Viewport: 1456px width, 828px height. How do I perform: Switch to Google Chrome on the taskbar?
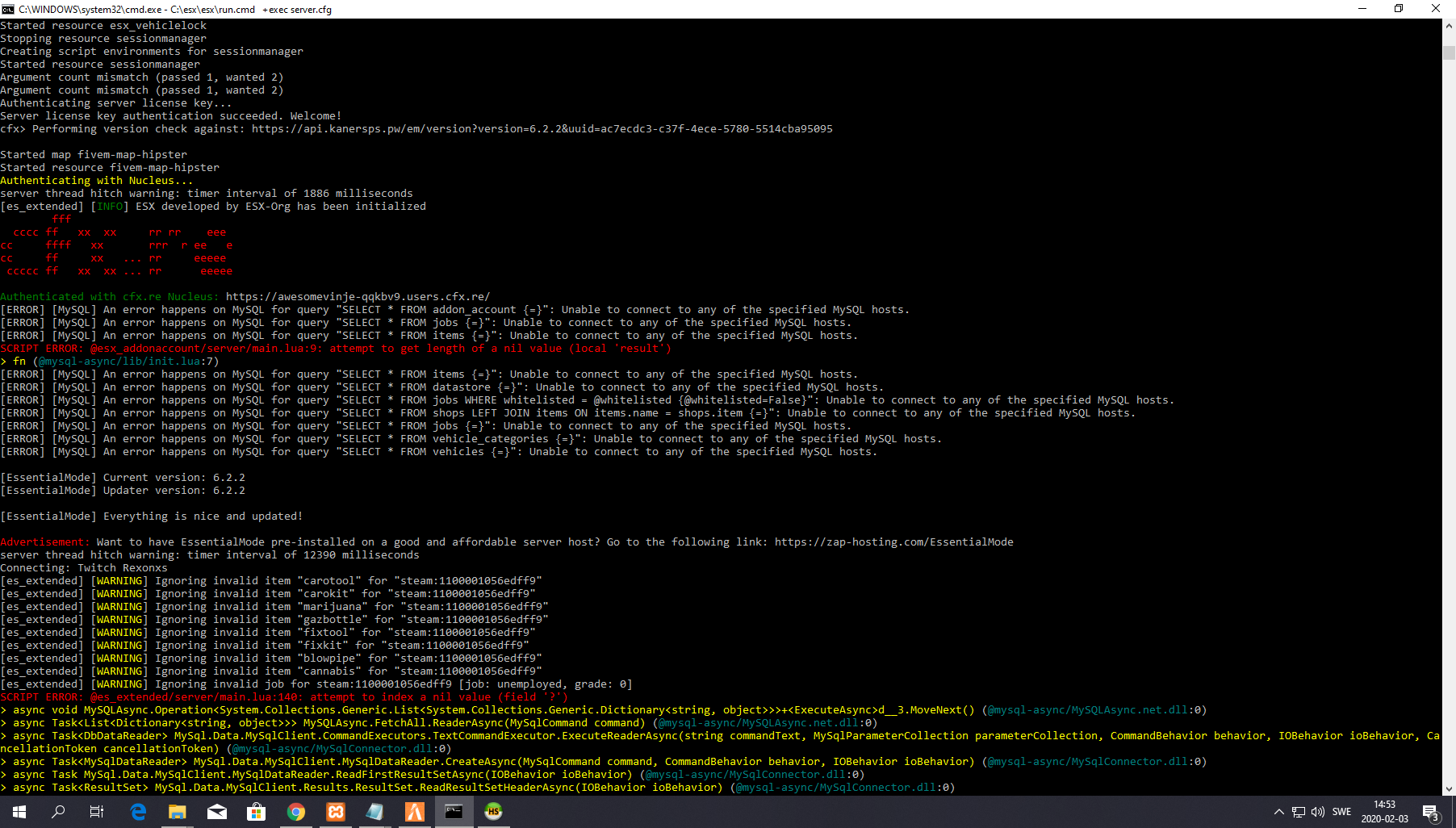click(296, 812)
